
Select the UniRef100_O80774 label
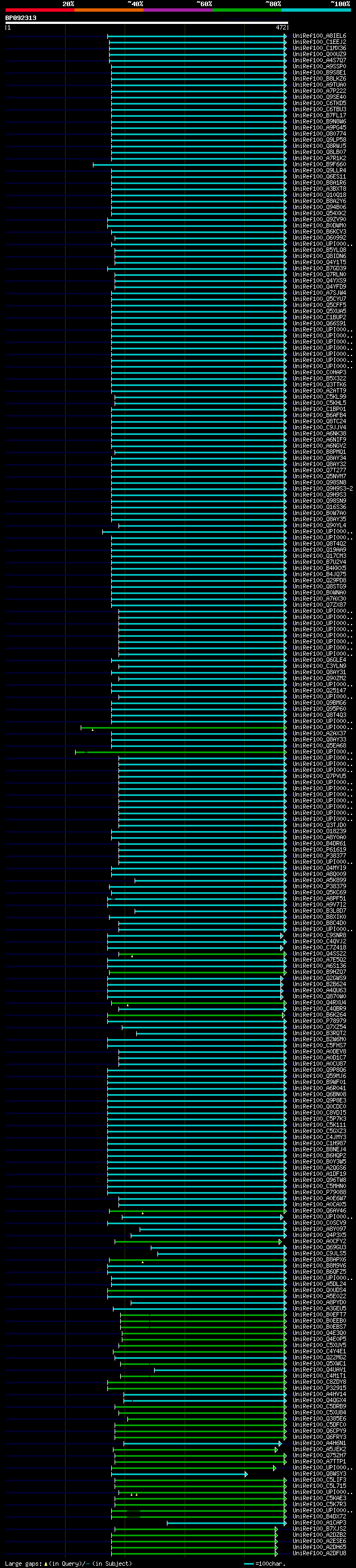[319, 134]
